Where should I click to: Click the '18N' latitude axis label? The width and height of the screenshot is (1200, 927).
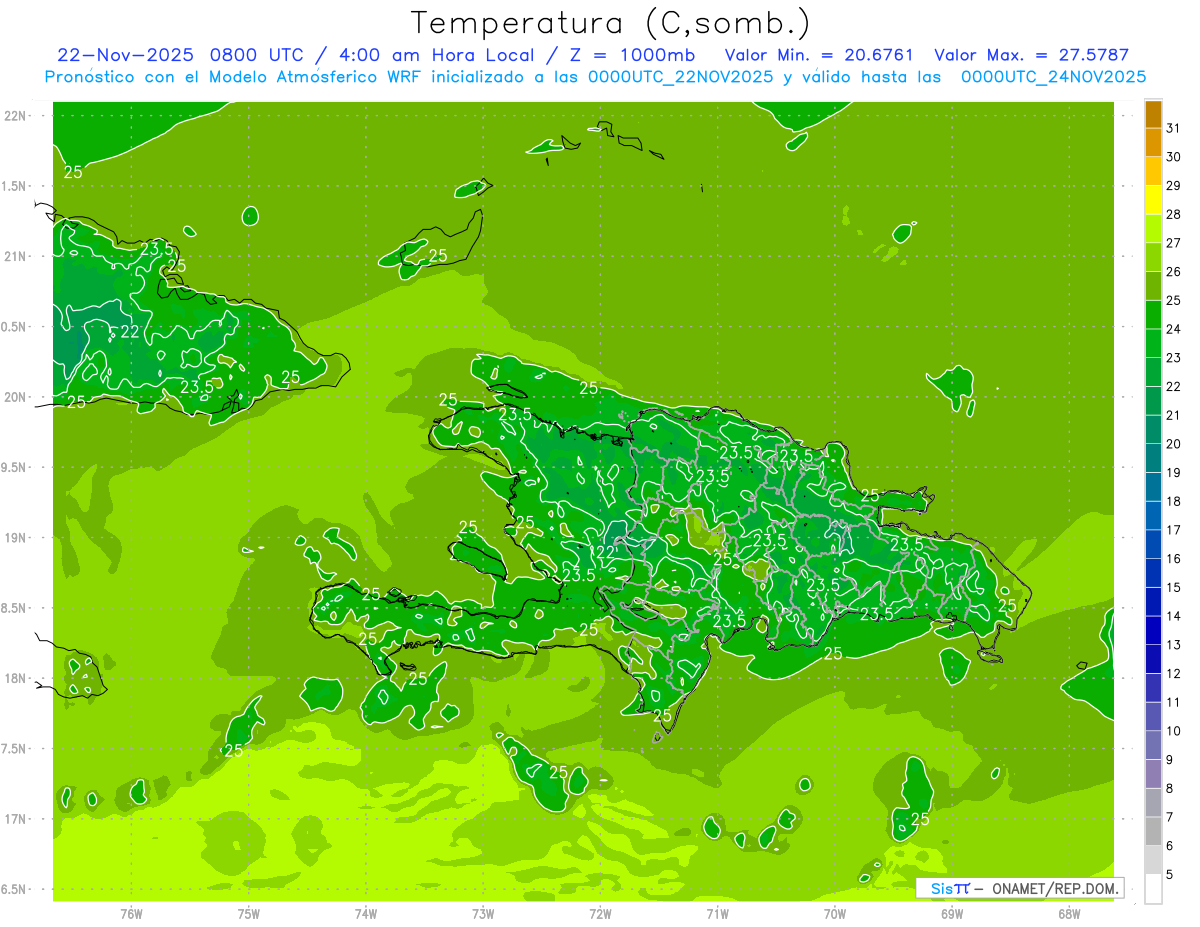pos(15,678)
